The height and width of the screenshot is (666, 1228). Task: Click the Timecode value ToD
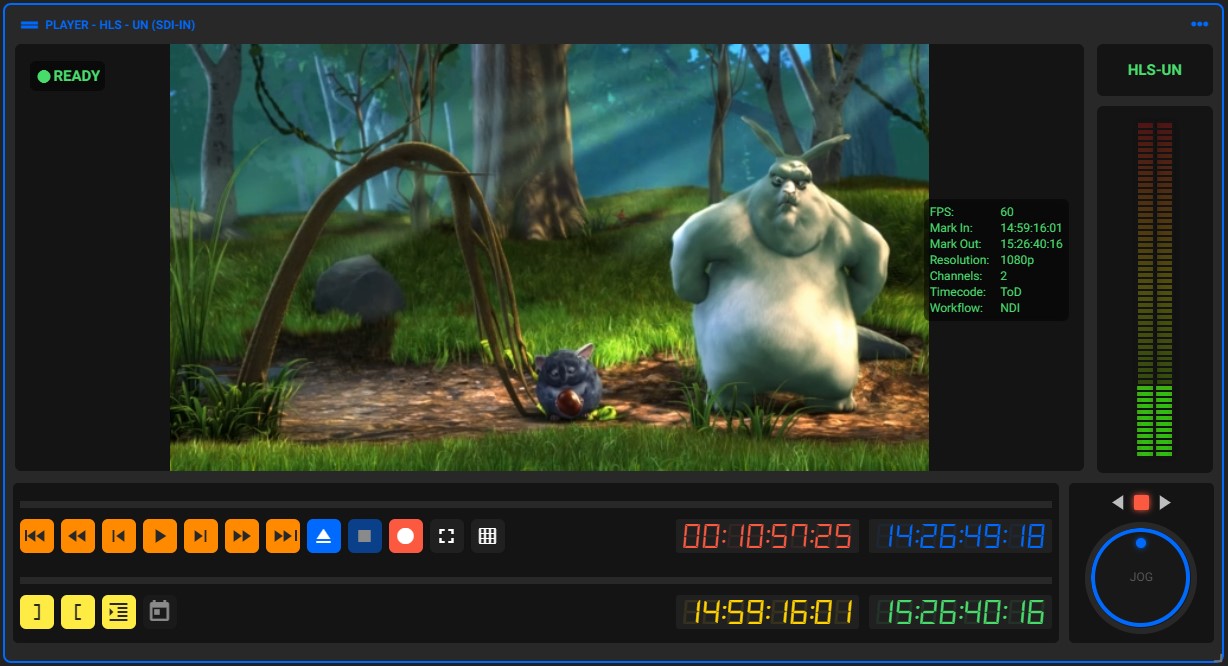[x=1011, y=292]
